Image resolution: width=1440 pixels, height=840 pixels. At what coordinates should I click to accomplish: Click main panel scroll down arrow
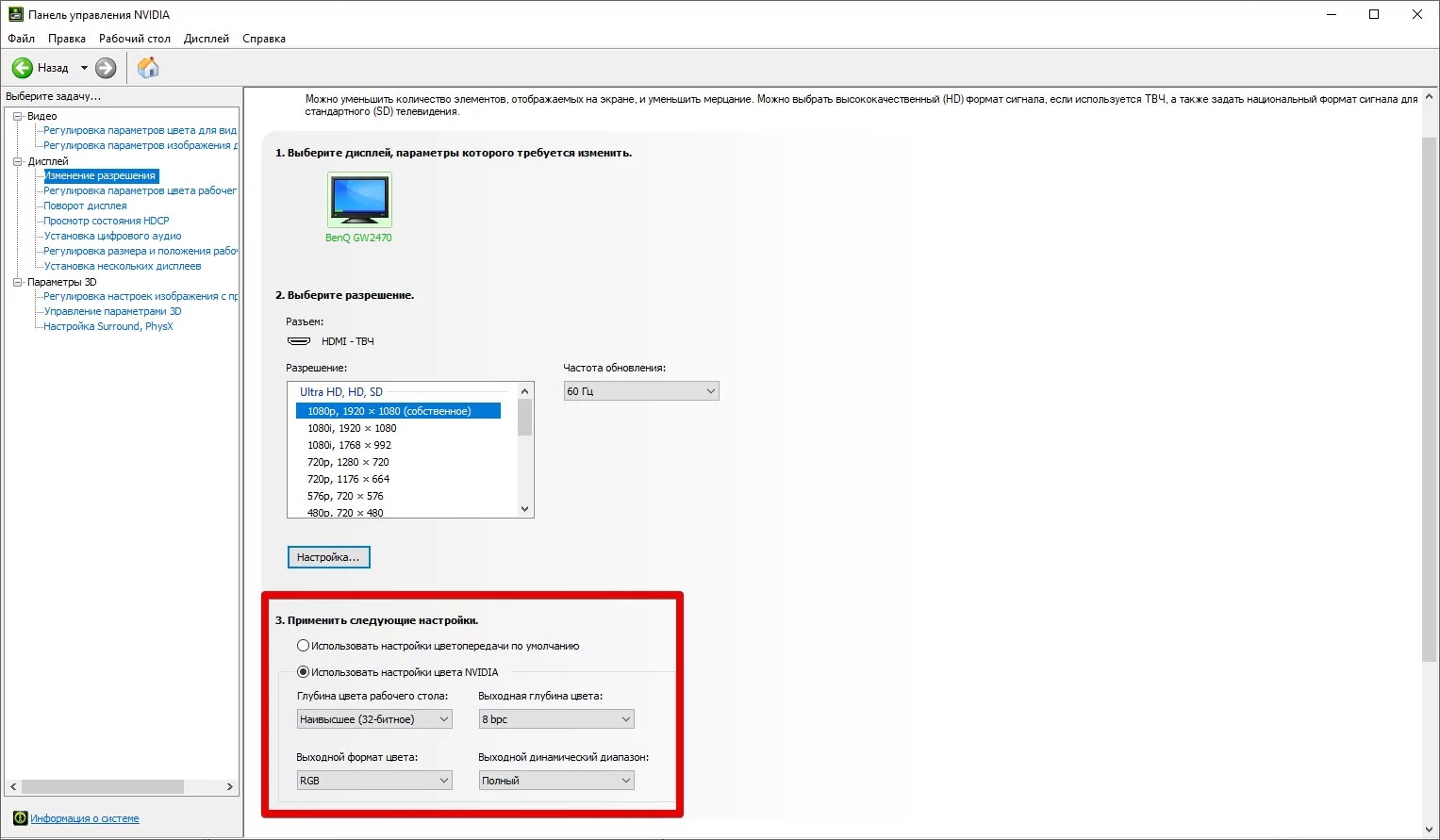click(1430, 830)
